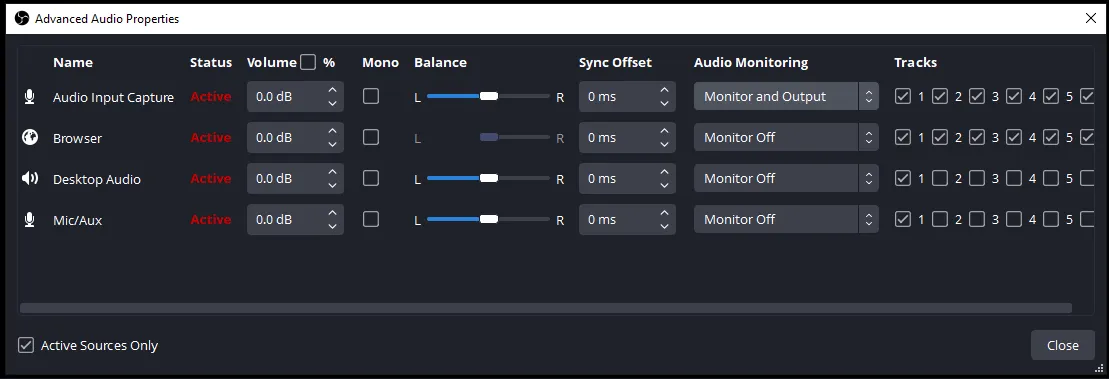Image resolution: width=1109 pixels, height=379 pixels.
Task: Check track 4 for Mic/Aux
Action: [1014, 219]
